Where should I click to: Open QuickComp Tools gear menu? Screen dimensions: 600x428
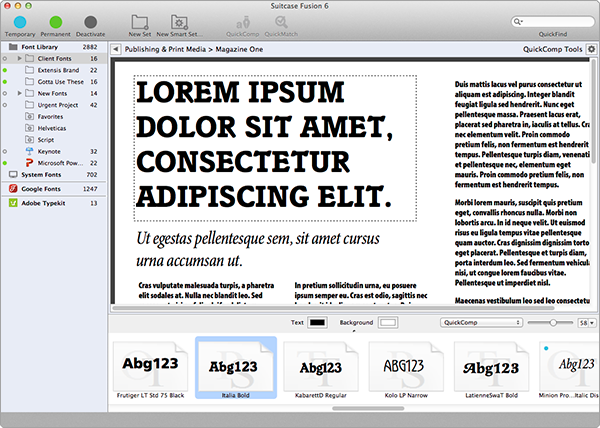[591, 49]
